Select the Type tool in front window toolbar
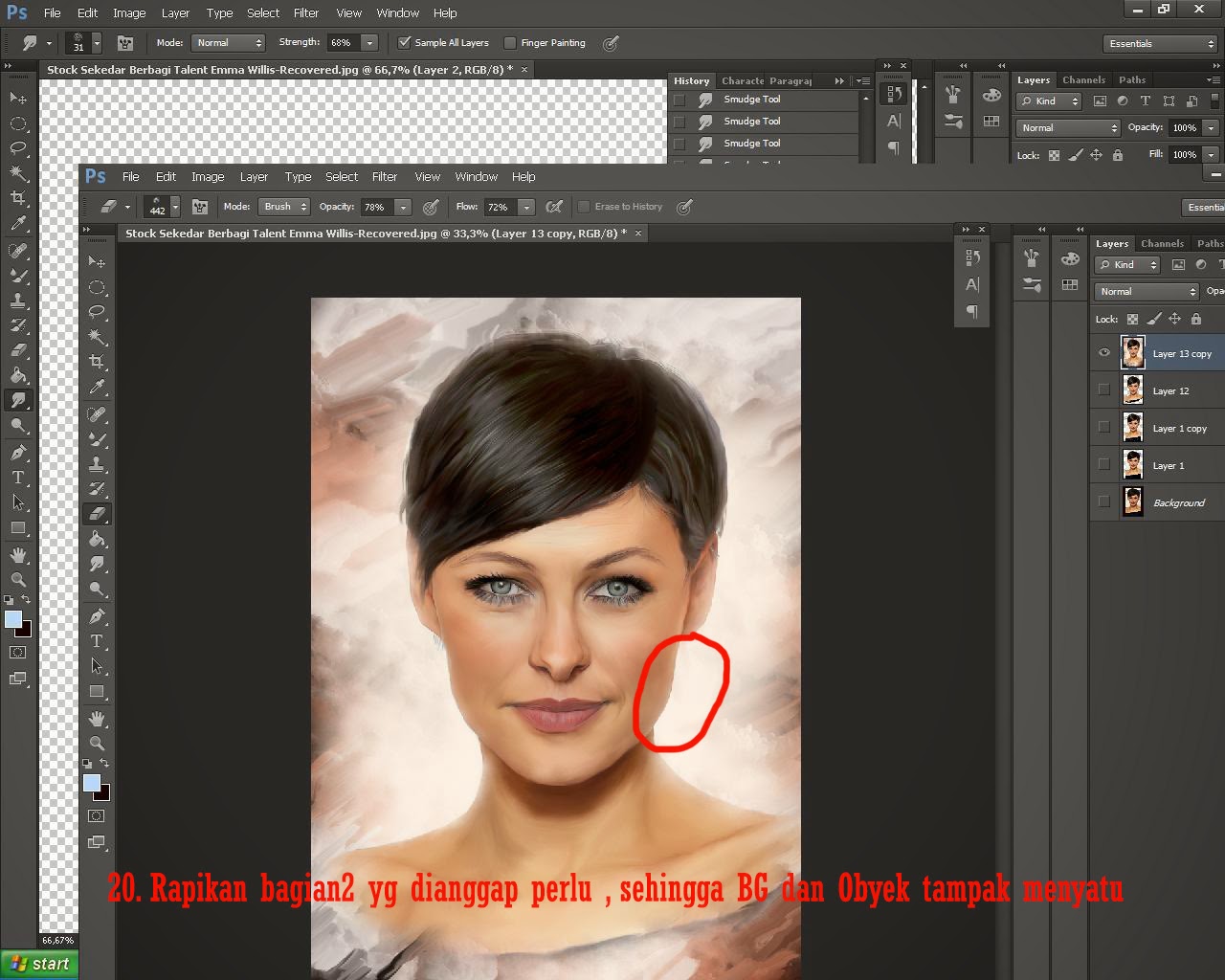This screenshot has height=980, width=1225. click(97, 641)
